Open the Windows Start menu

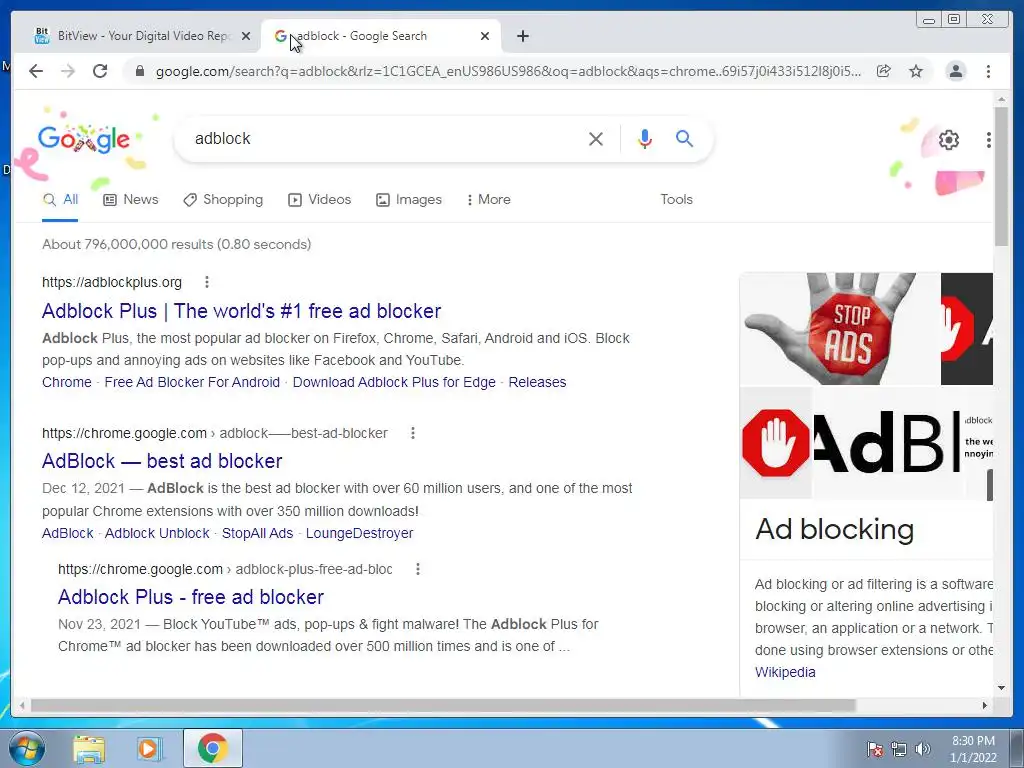coord(26,748)
